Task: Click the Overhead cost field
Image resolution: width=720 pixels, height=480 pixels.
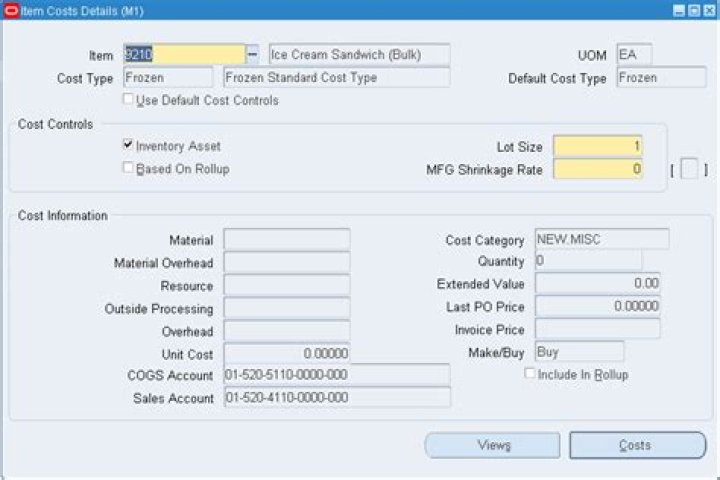Action: point(287,331)
